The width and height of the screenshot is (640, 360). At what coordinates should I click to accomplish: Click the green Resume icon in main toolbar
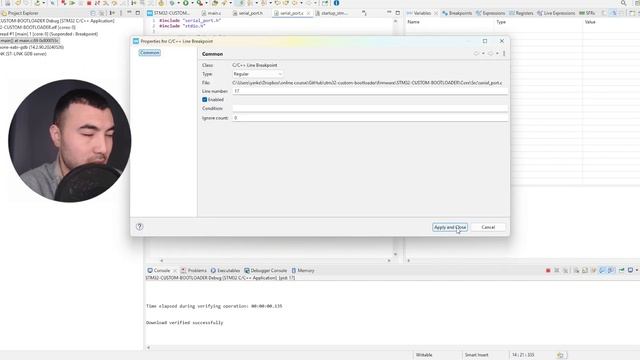pyautogui.click(x=72, y=3)
